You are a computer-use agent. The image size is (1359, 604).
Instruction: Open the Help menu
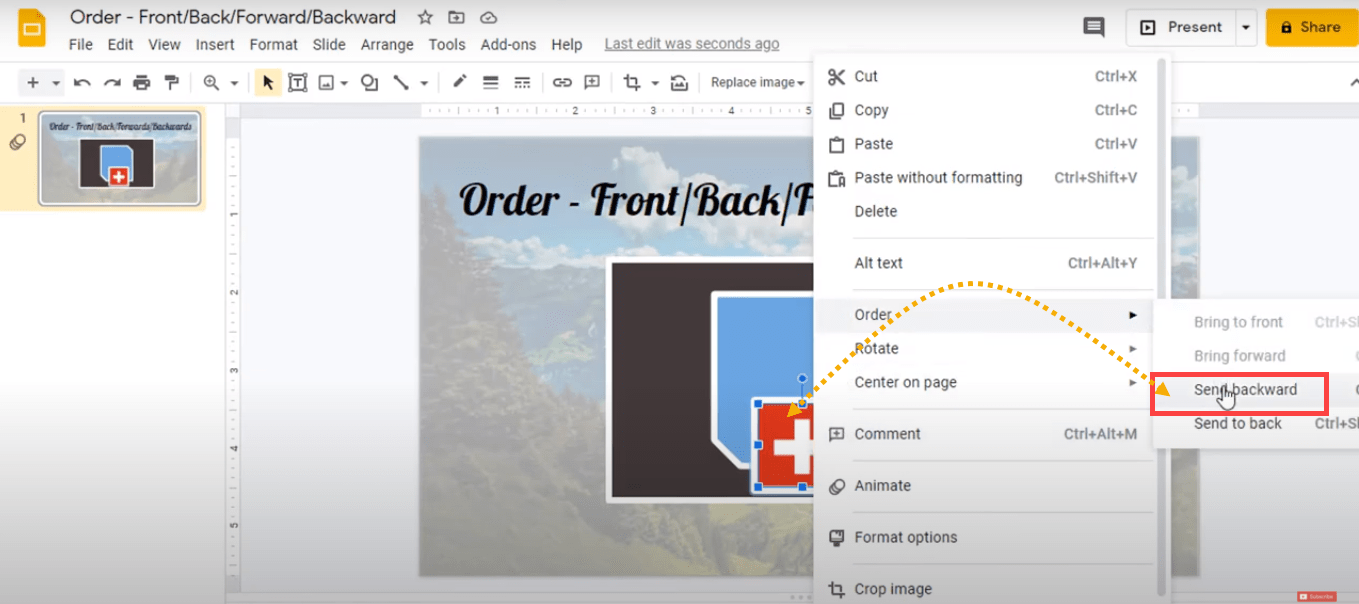(566, 44)
